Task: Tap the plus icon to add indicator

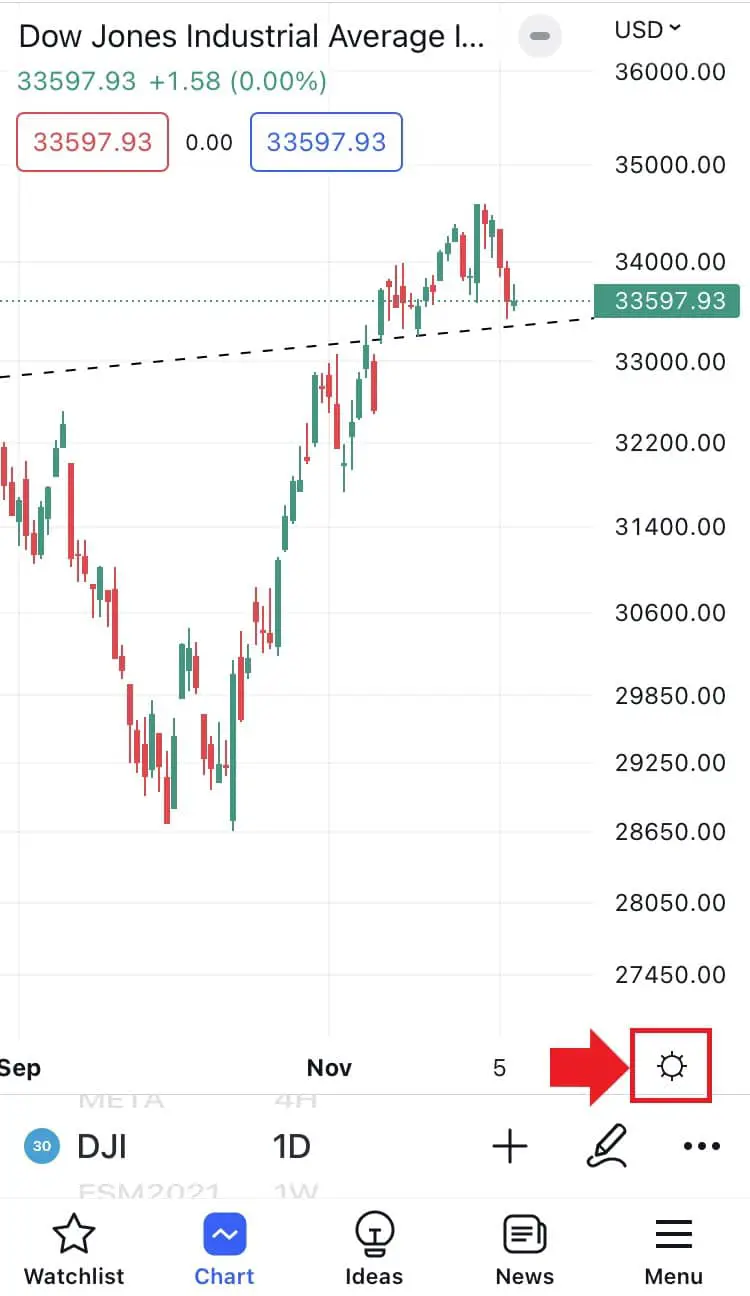Action: (x=510, y=1146)
